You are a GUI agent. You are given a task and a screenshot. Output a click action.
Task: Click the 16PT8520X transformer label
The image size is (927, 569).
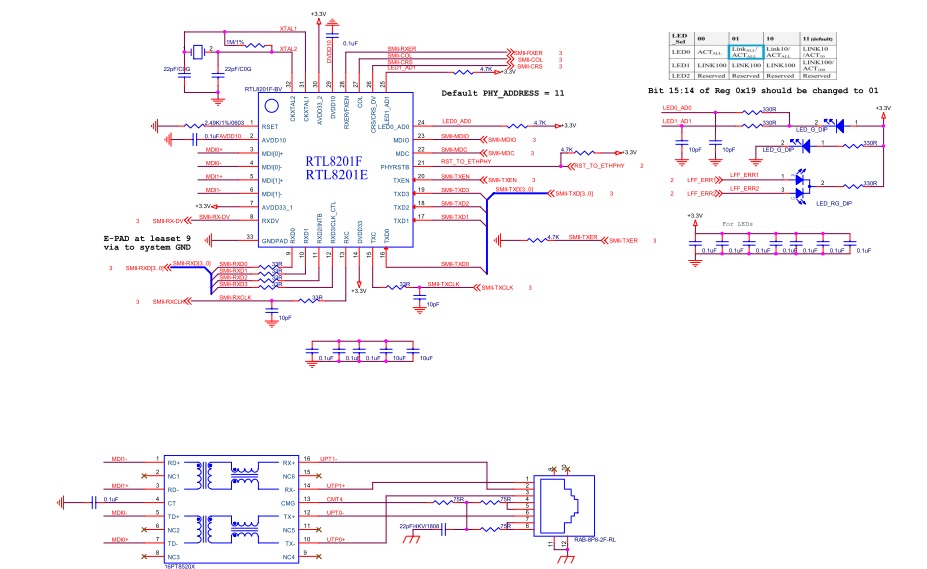point(180,566)
